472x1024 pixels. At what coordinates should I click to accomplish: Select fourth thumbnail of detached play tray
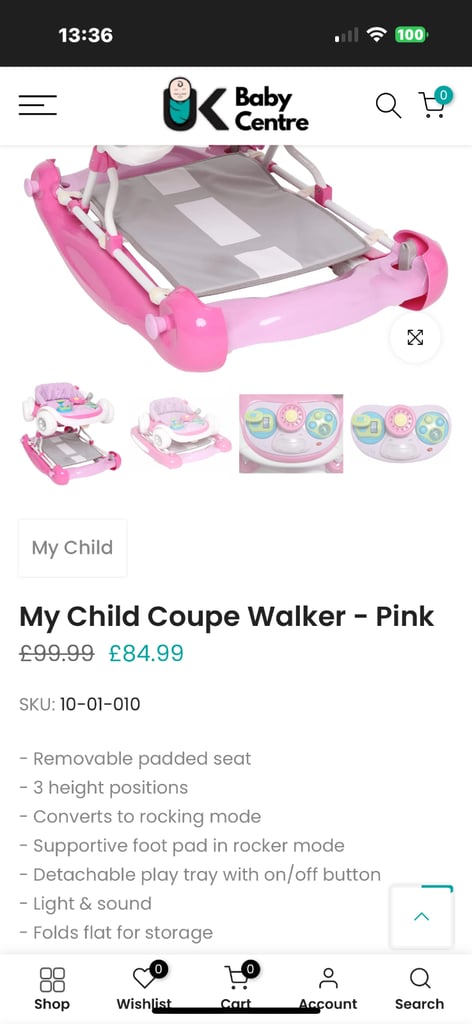coord(401,434)
